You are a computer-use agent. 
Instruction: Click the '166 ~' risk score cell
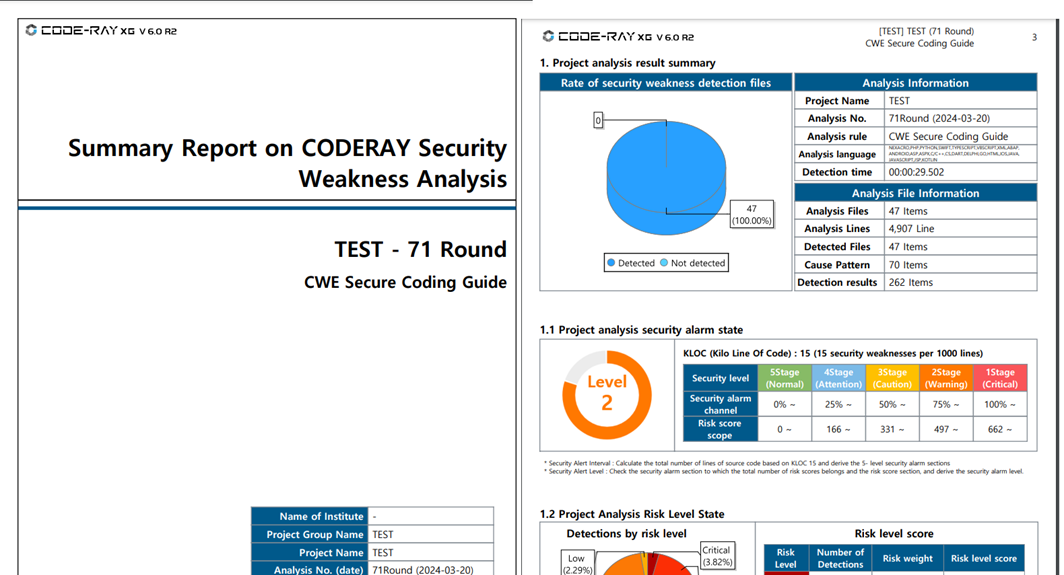tap(838, 429)
